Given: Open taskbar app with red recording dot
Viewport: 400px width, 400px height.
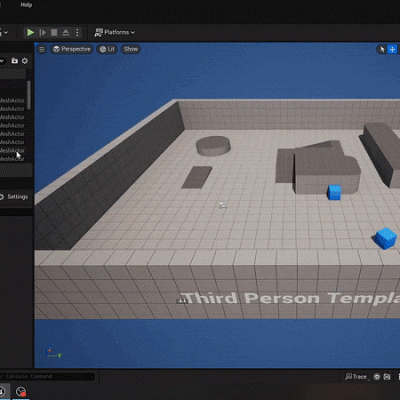Looking at the screenshot, I should [21, 392].
